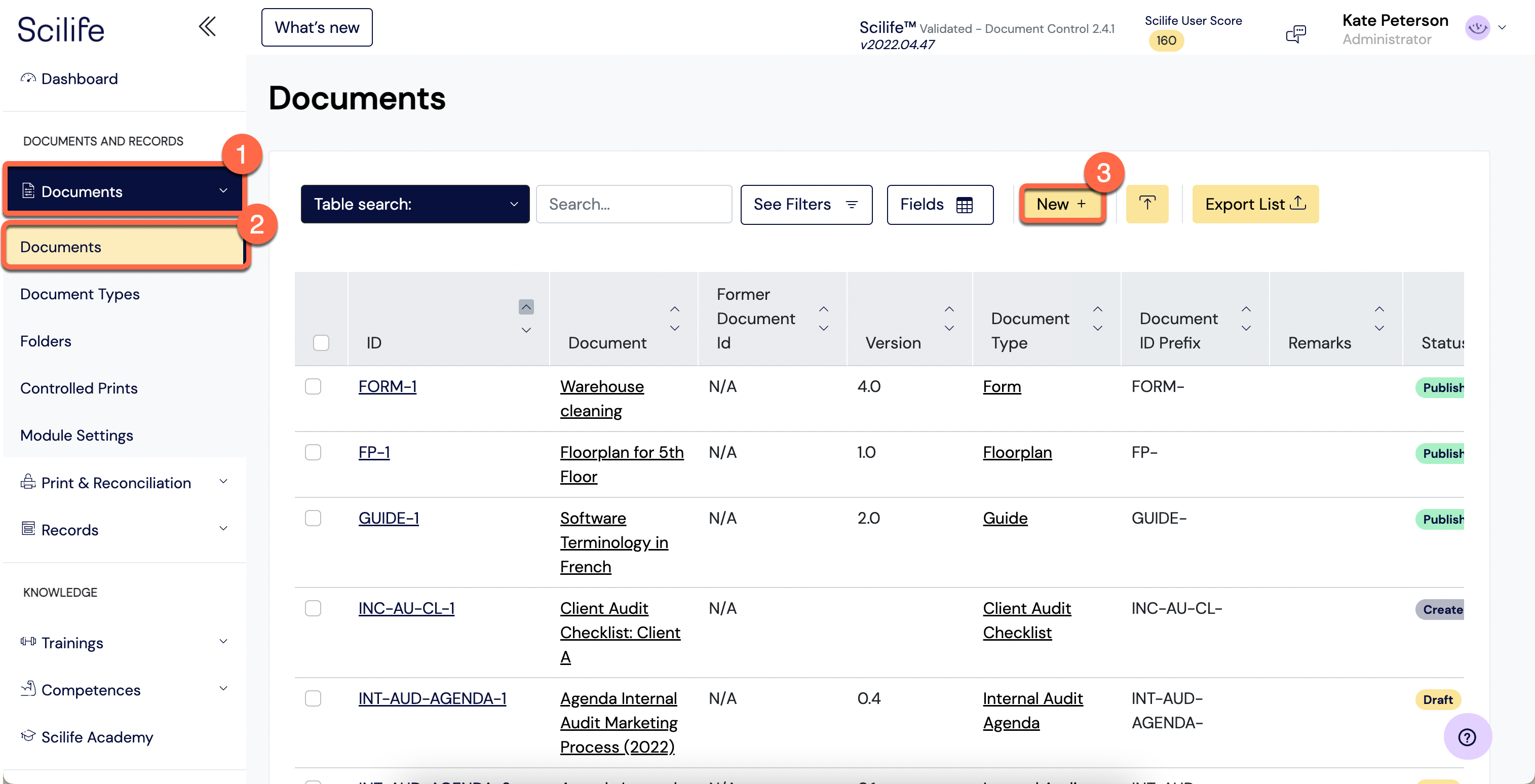Go to Dashboard via gauge icon
The height and width of the screenshot is (784, 1535).
pos(28,78)
